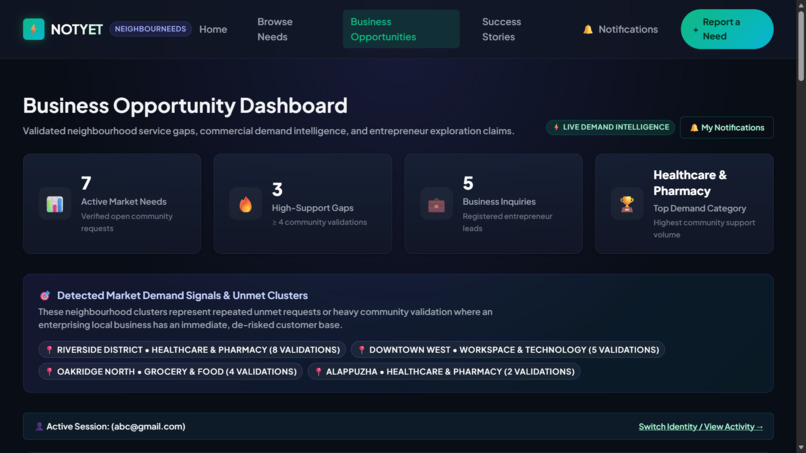Click the NOTYET brand name
This screenshot has width=806, height=453.
click(x=77, y=29)
